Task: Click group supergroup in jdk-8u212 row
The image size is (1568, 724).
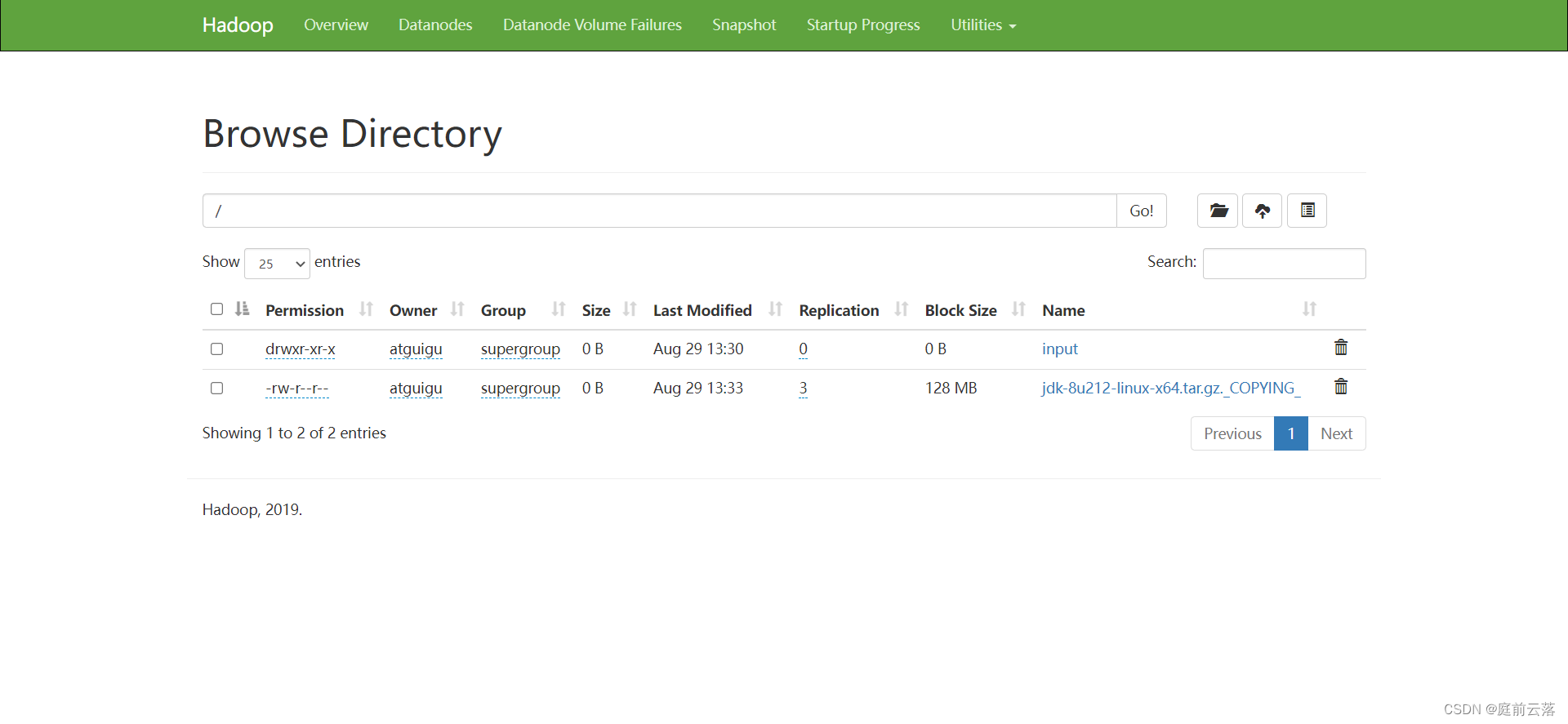Action: coord(520,388)
